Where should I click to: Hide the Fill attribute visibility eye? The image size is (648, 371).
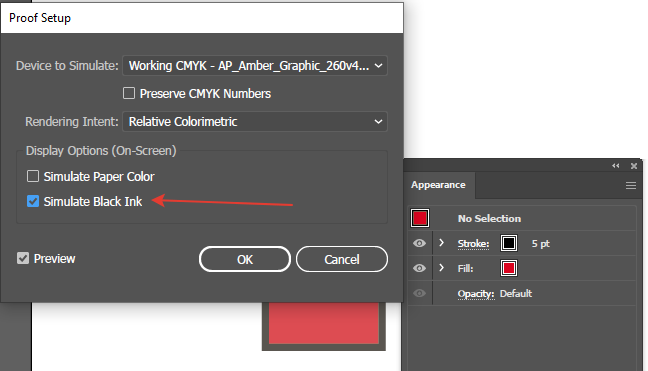point(419,268)
